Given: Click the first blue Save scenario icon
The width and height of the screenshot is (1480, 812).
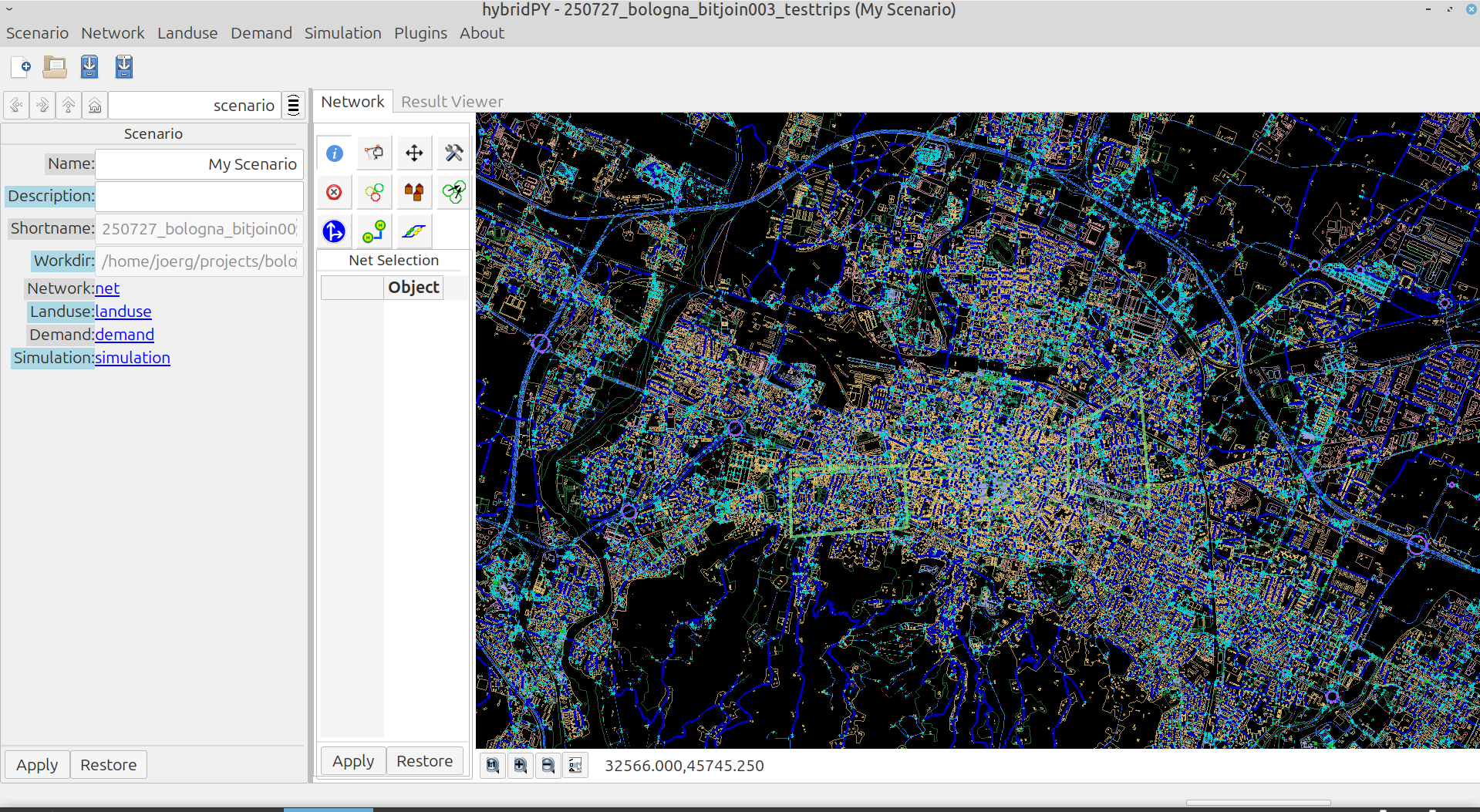Looking at the screenshot, I should pyautogui.click(x=89, y=67).
